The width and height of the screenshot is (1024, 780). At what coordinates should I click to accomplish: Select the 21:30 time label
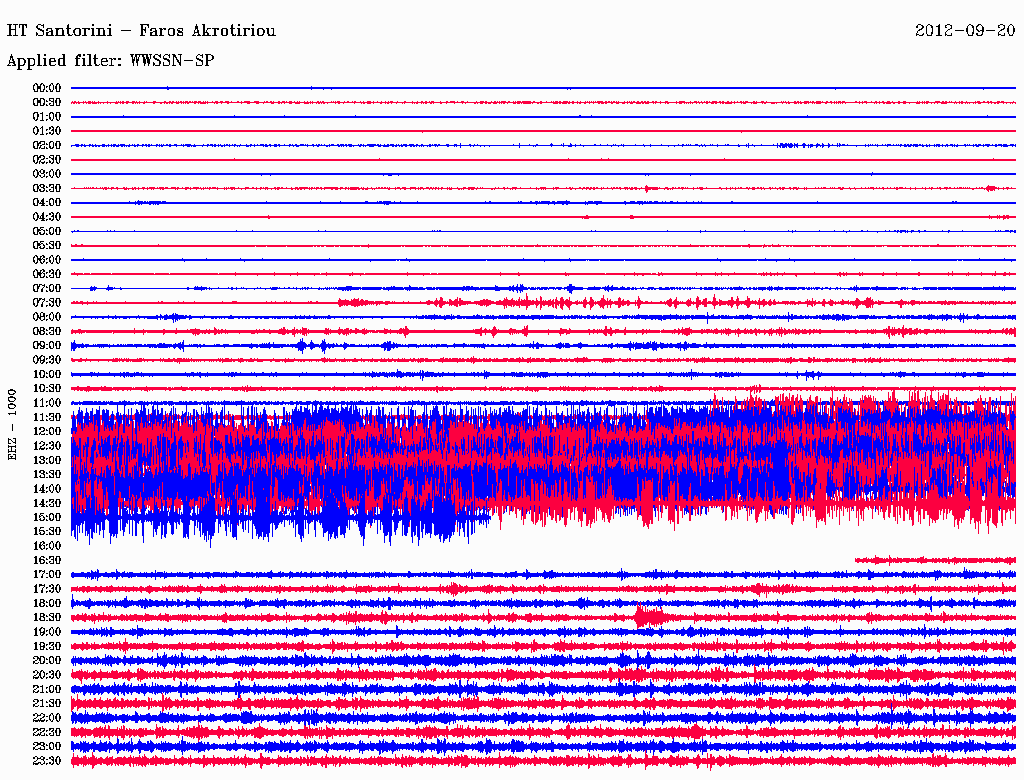47,704
